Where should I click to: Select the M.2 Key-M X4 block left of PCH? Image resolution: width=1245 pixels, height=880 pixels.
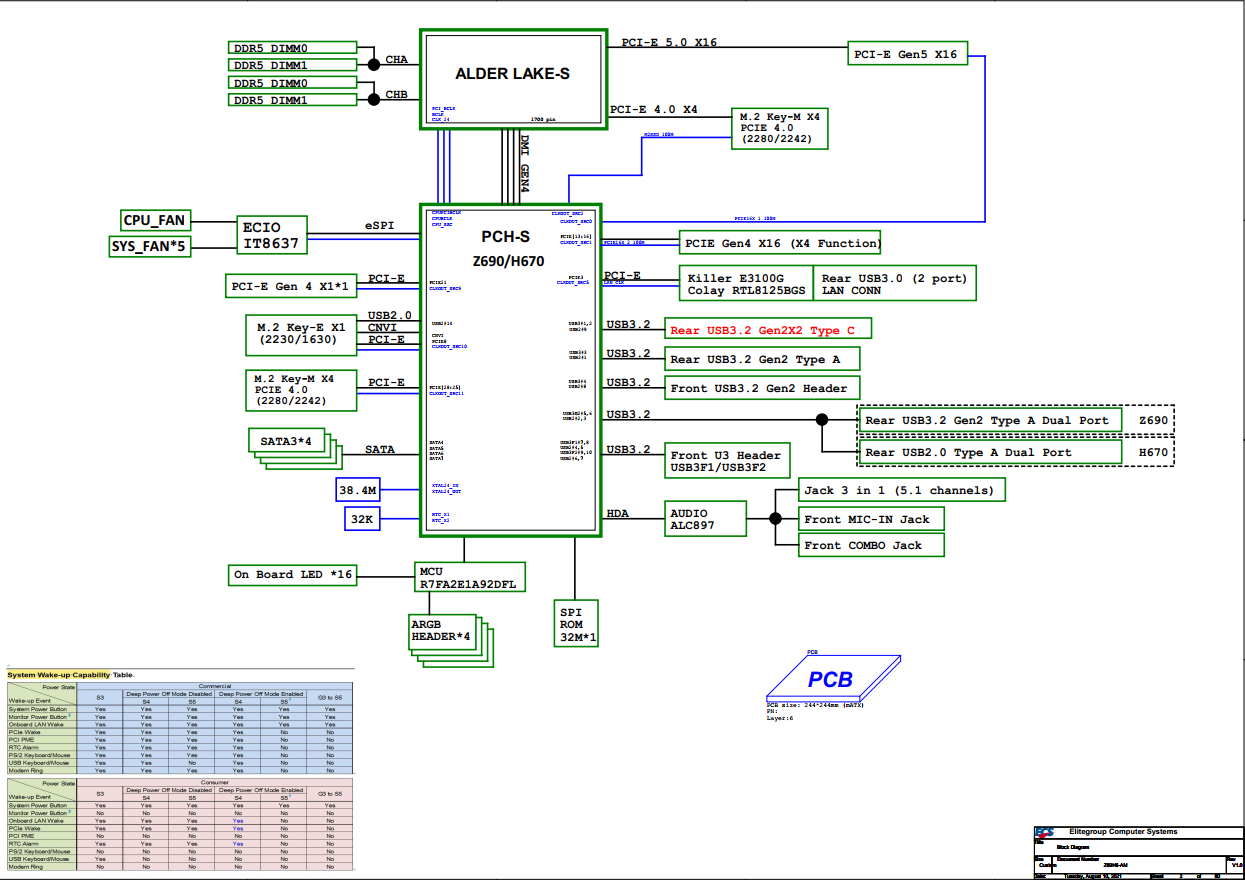tap(301, 389)
